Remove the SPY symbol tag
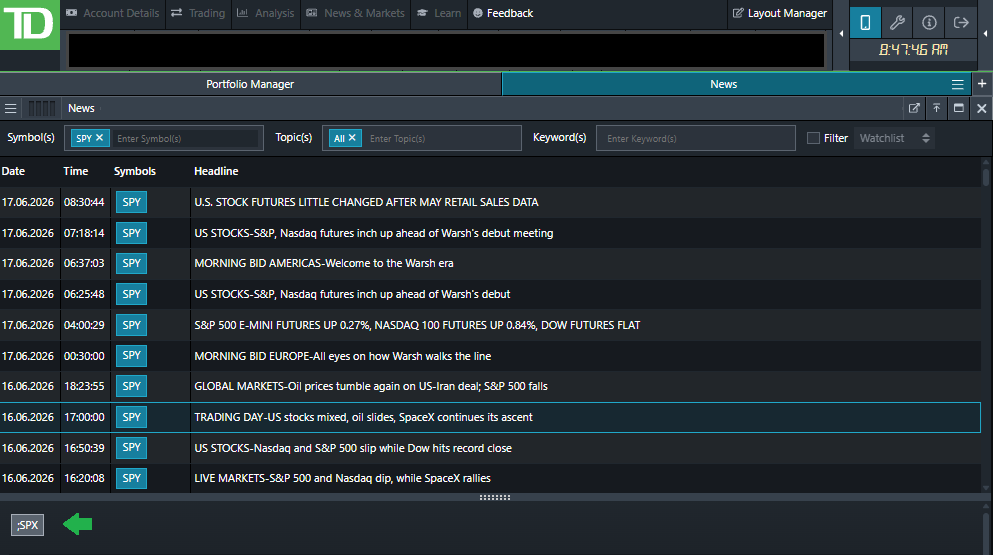Screen dimensions: 993x556 [99, 137]
